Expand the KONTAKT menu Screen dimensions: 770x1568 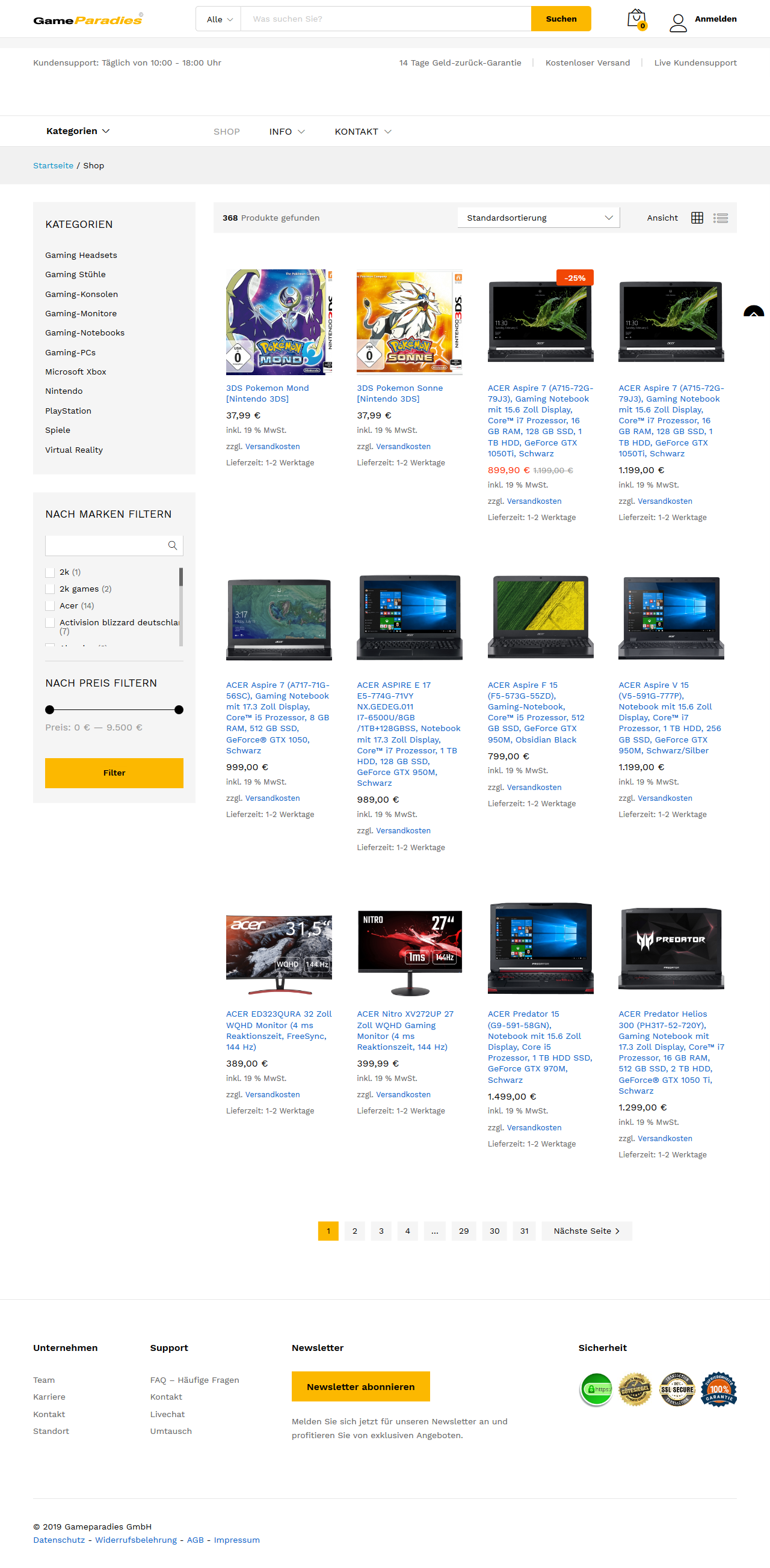[363, 132]
